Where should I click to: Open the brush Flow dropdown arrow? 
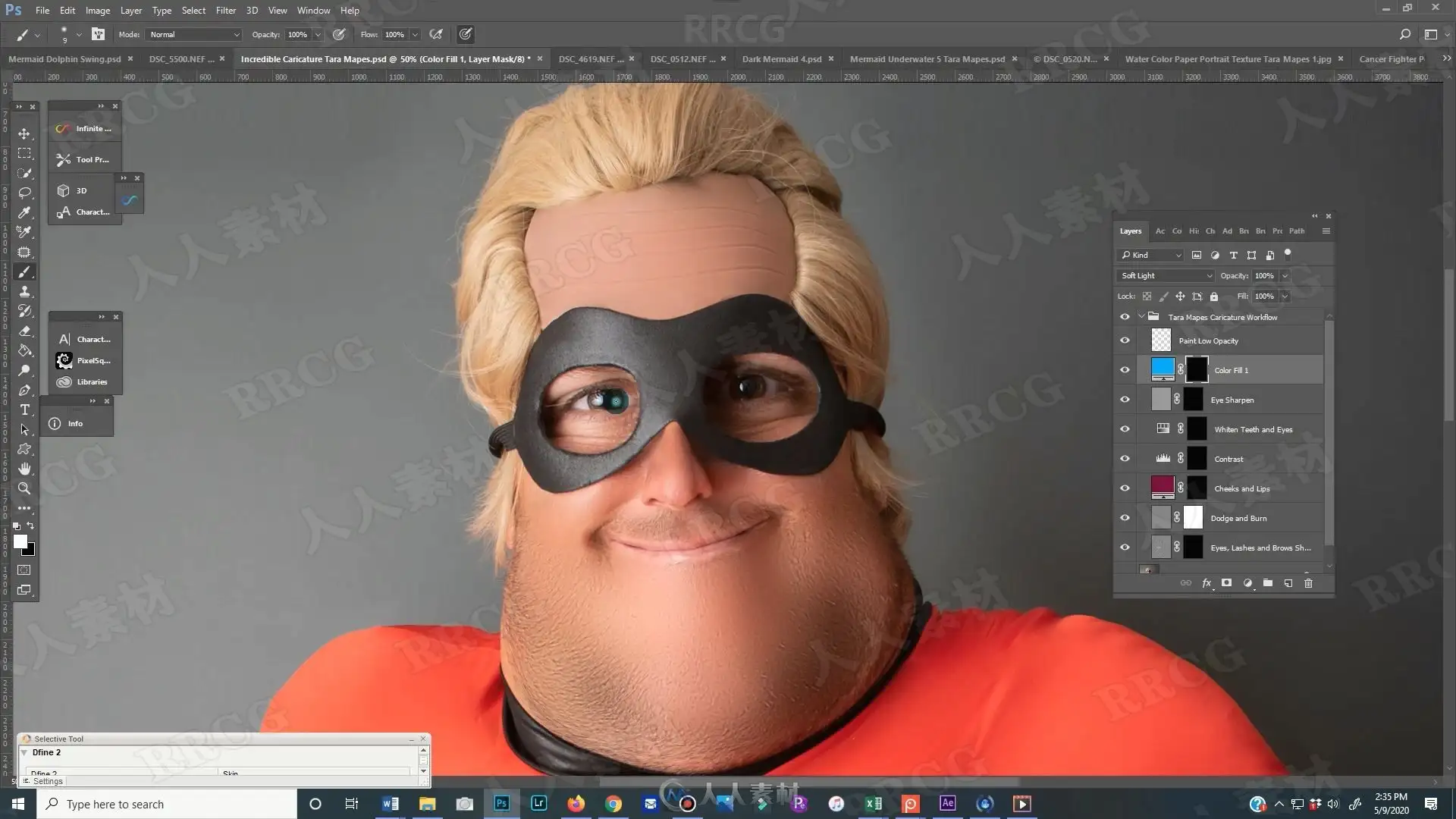415,34
